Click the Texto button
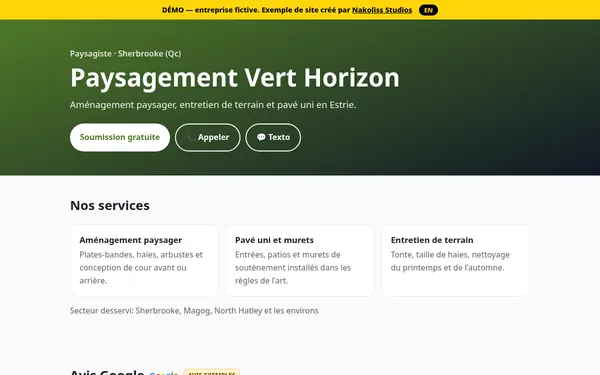600x375 pixels. point(273,137)
